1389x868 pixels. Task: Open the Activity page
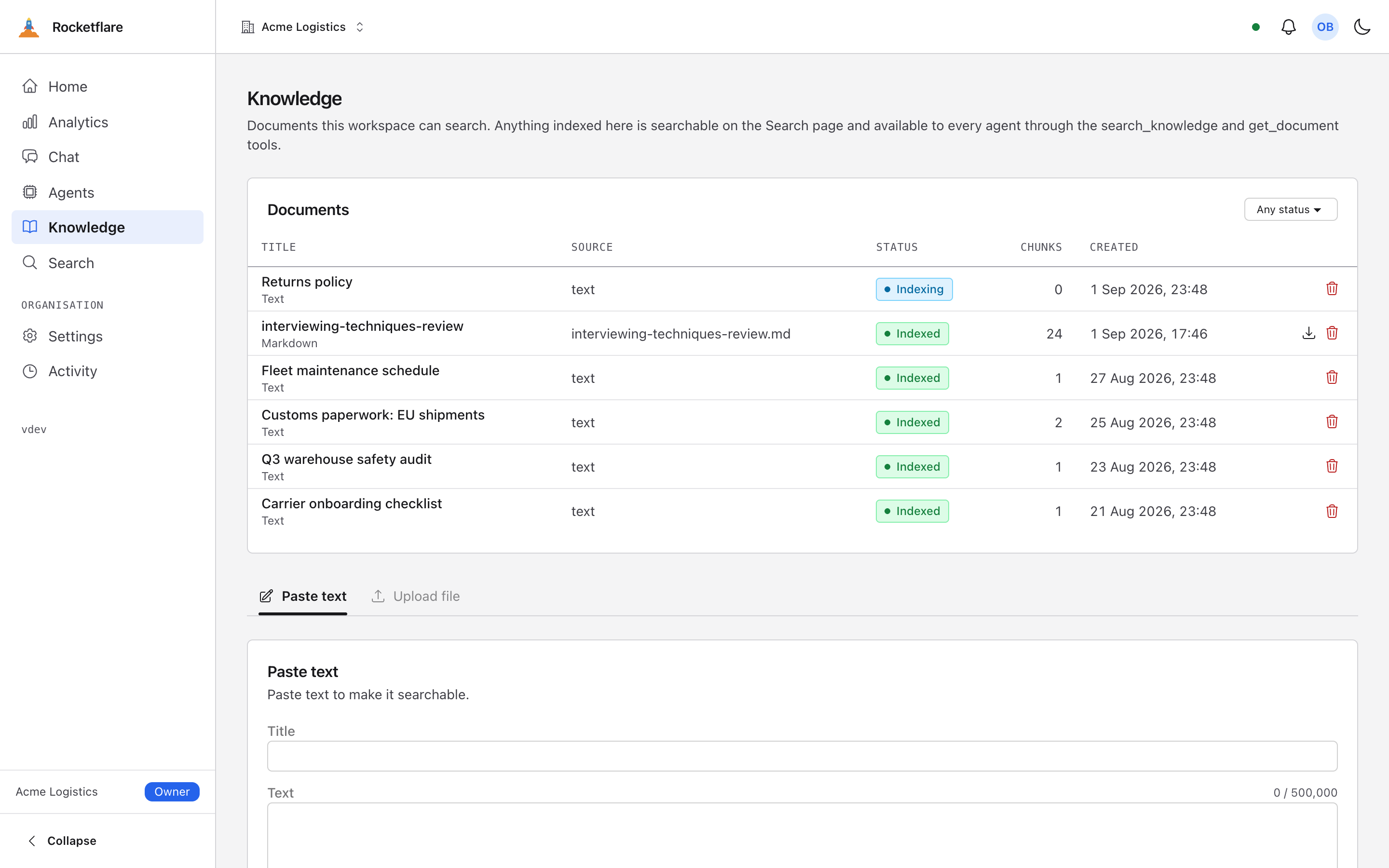click(x=108, y=371)
